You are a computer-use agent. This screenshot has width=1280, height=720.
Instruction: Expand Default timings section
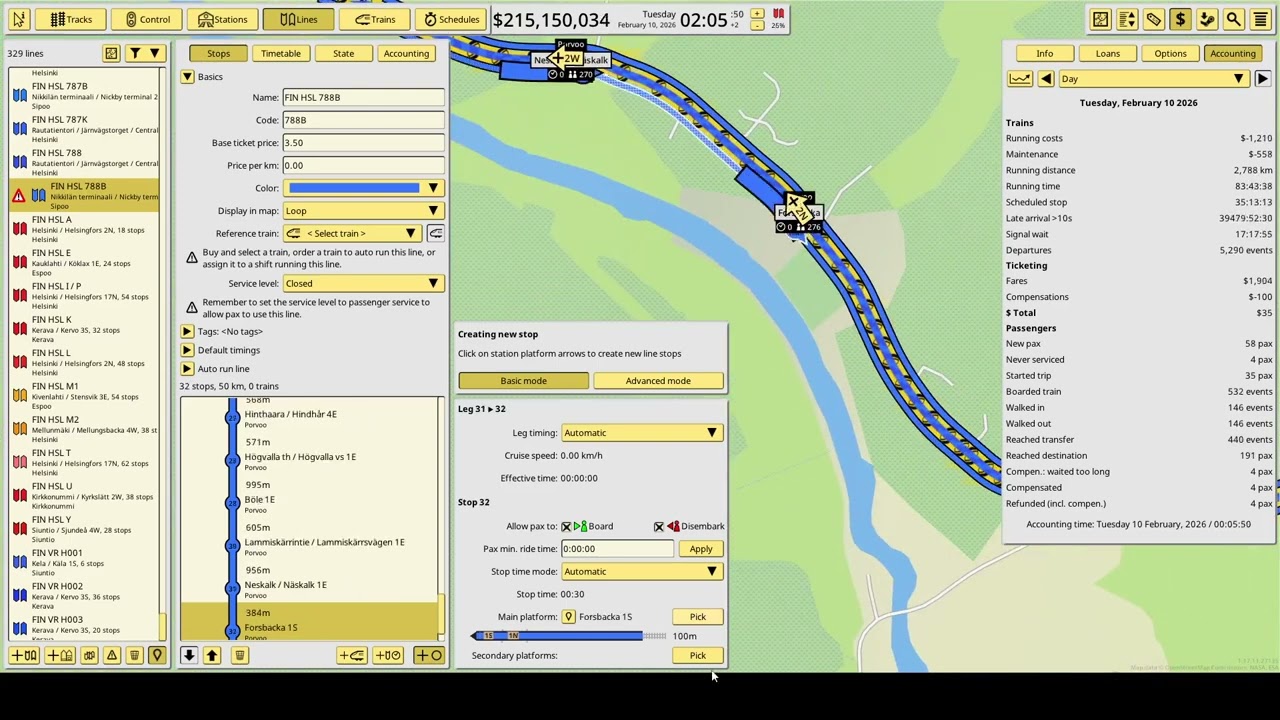coord(187,350)
